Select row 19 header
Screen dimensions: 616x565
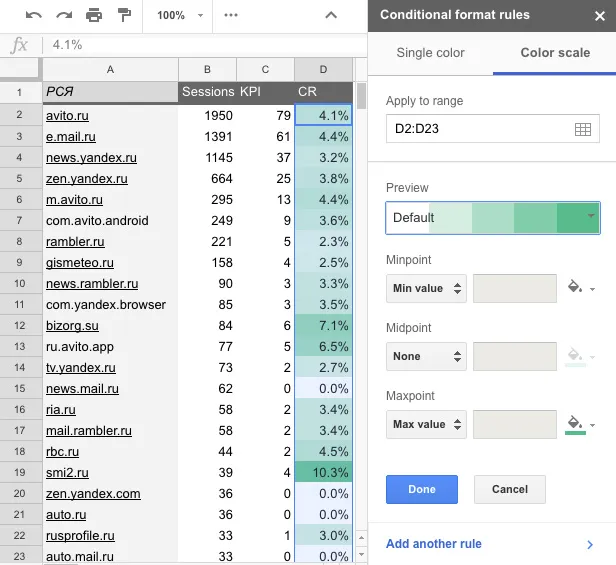21,473
